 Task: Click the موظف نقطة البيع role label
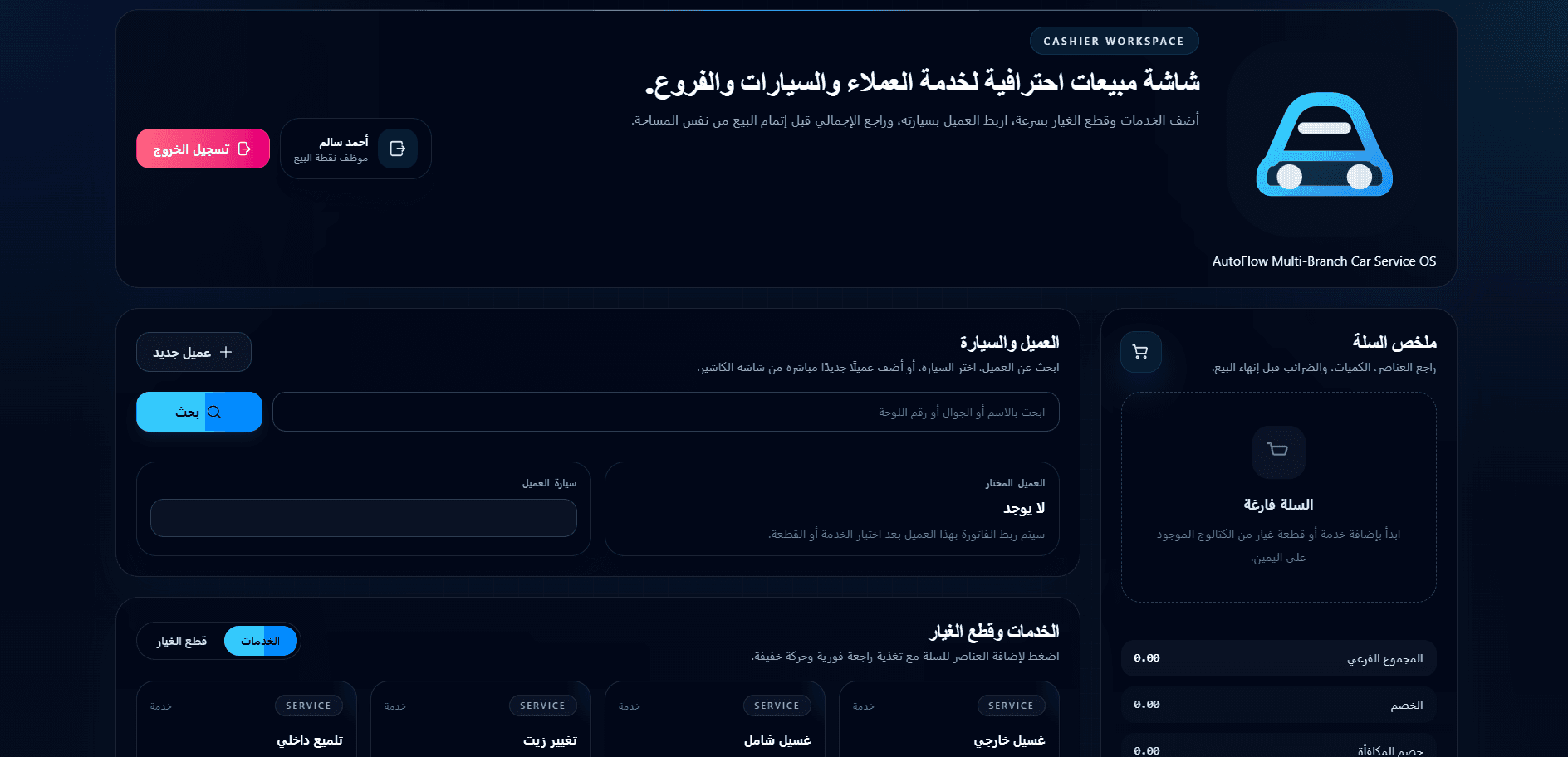[331, 158]
